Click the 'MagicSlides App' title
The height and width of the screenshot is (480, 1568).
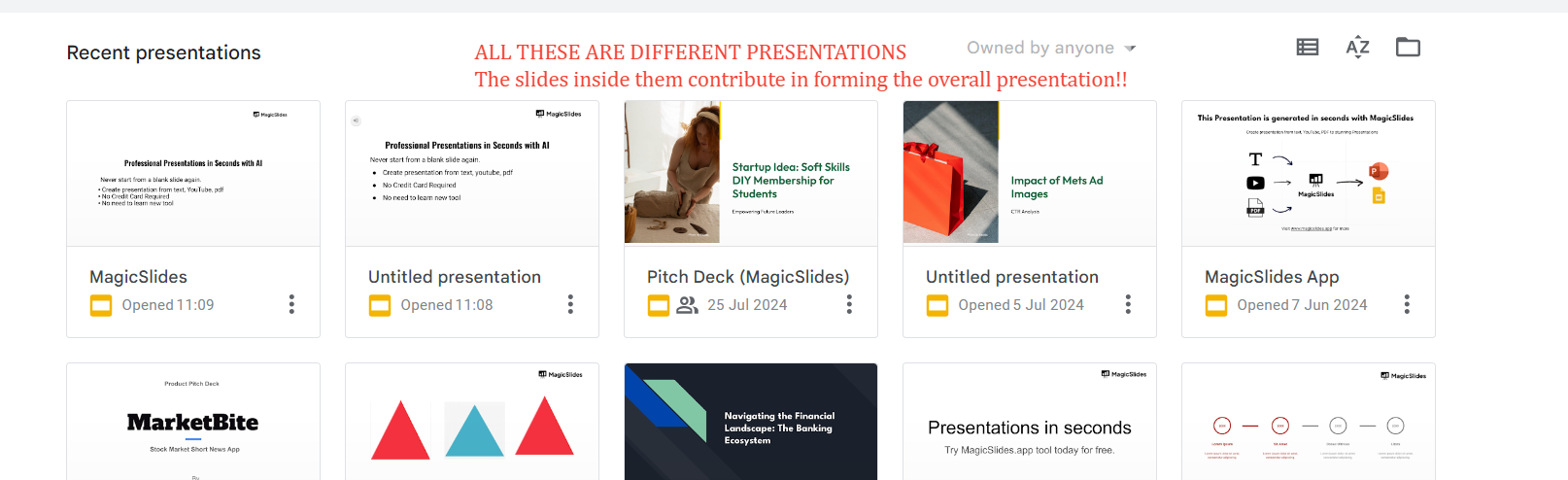click(x=1272, y=277)
